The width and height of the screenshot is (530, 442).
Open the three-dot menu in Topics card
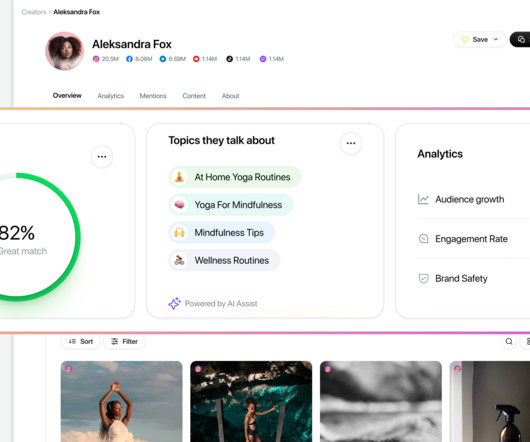click(x=351, y=143)
